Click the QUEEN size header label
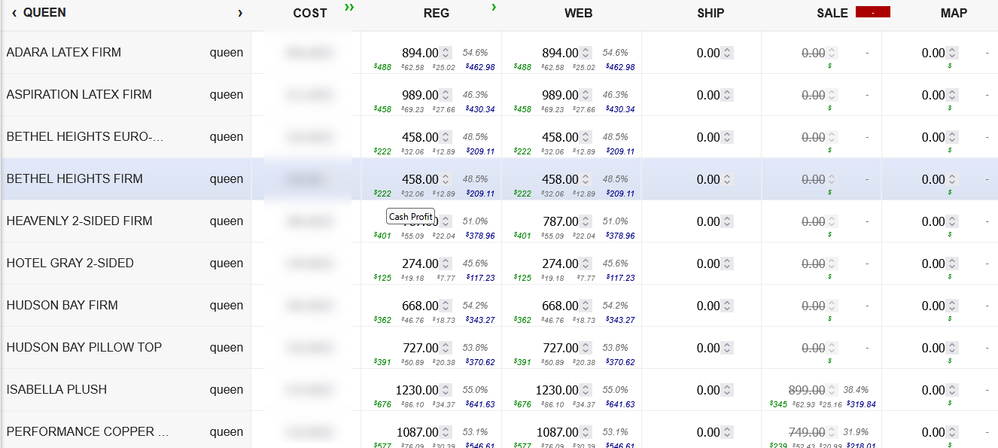The height and width of the screenshot is (448, 998). tap(45, 13)
